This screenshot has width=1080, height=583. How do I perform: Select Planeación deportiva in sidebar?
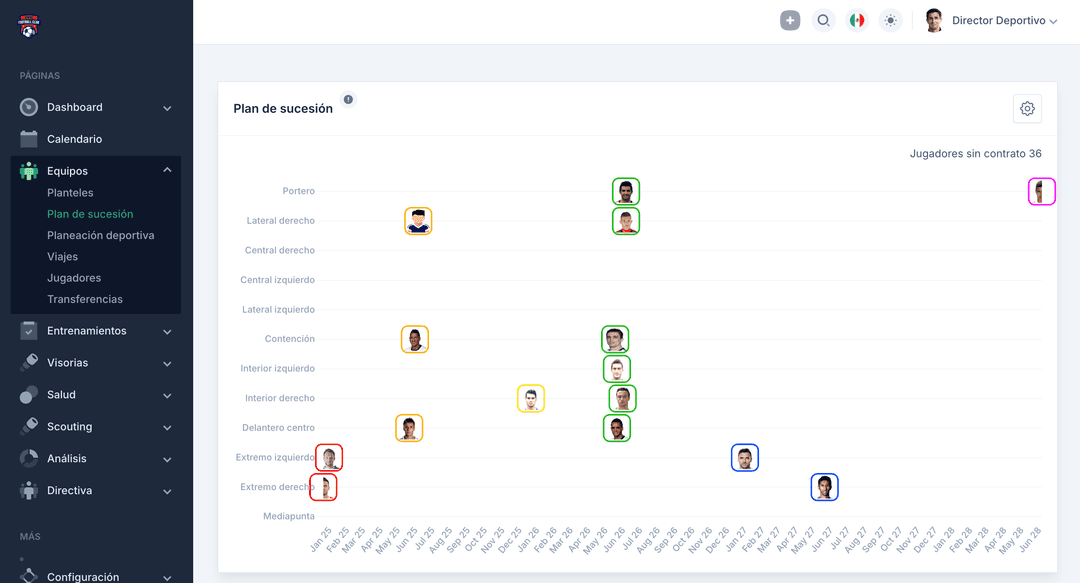[x=100, y=235]
